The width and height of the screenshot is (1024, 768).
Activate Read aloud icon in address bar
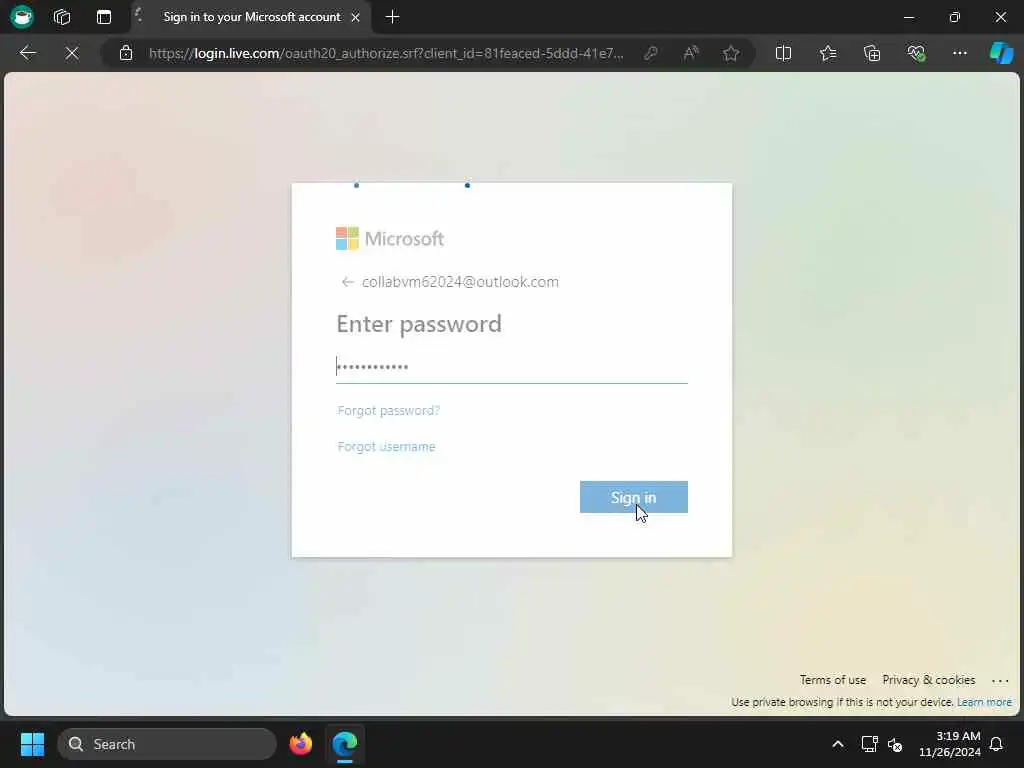click(x=690, y=53)
